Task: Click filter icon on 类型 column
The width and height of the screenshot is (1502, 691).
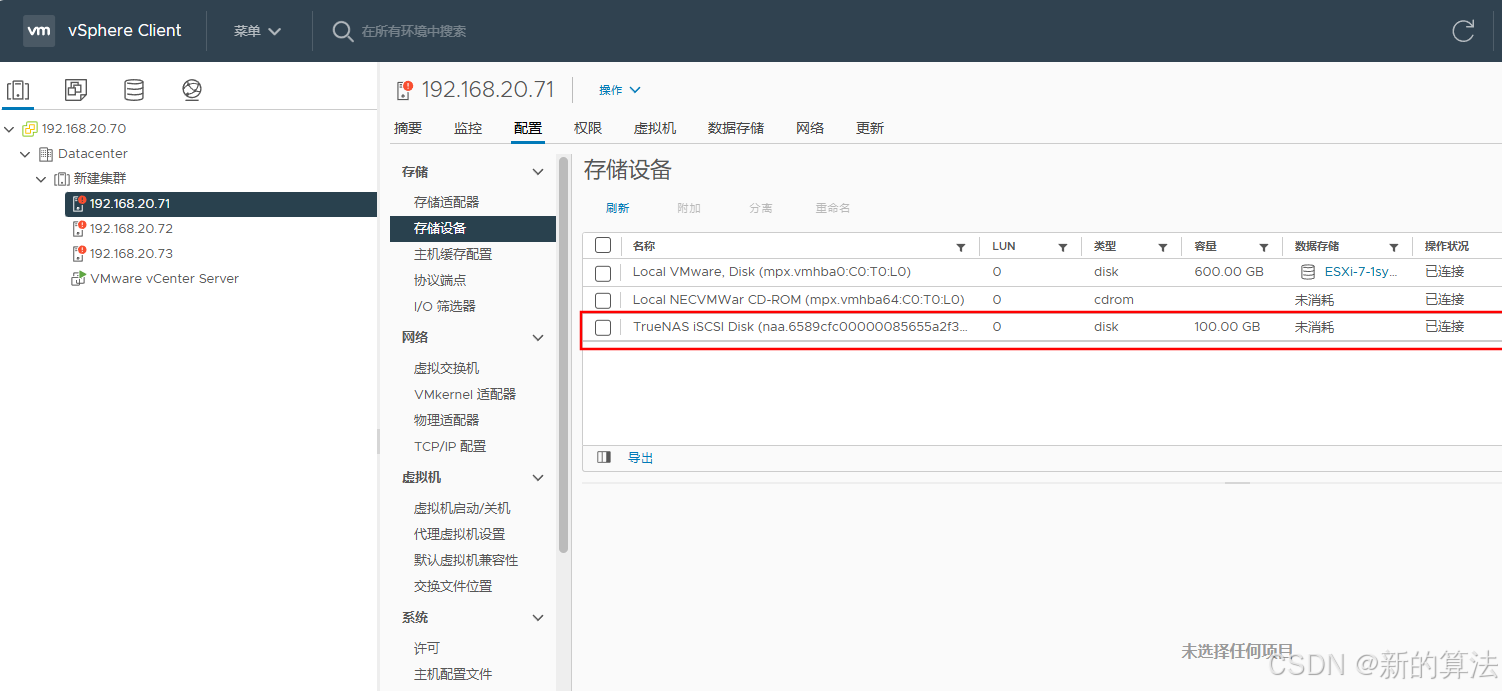Action: (x=1163, y=247)
